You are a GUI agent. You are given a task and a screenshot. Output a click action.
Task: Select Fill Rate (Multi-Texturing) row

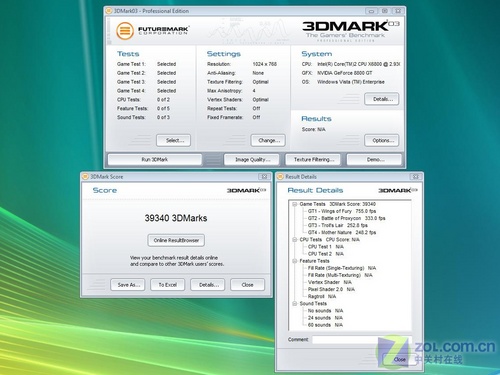pyautogui.click(x=340, y=275)
